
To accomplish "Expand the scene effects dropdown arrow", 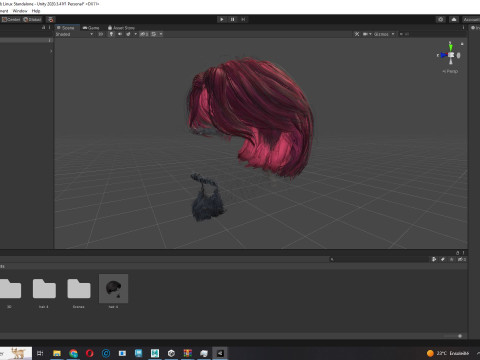I will (x=135, y=34).
